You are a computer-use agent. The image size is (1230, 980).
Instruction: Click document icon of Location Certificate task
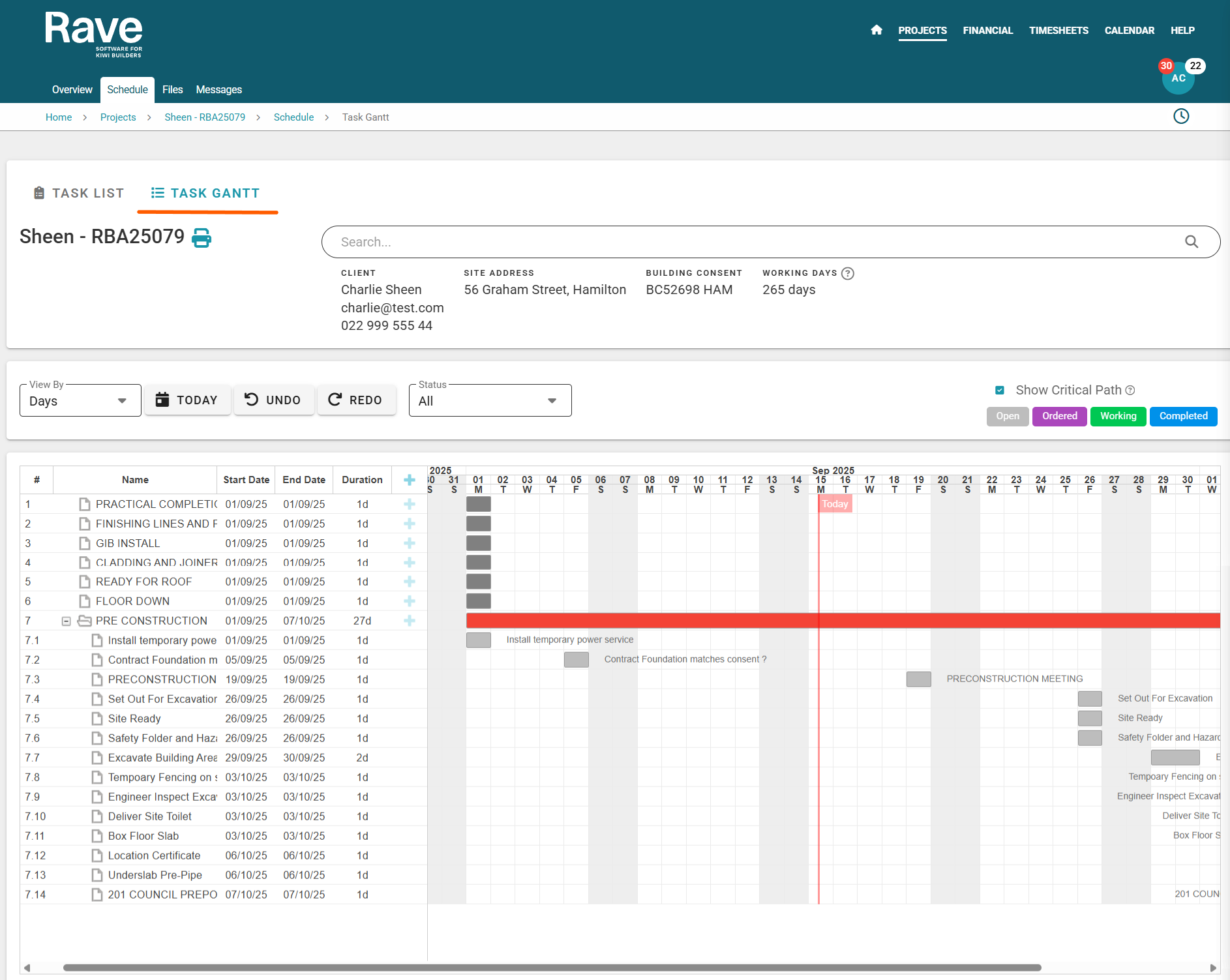click(97, 855)
